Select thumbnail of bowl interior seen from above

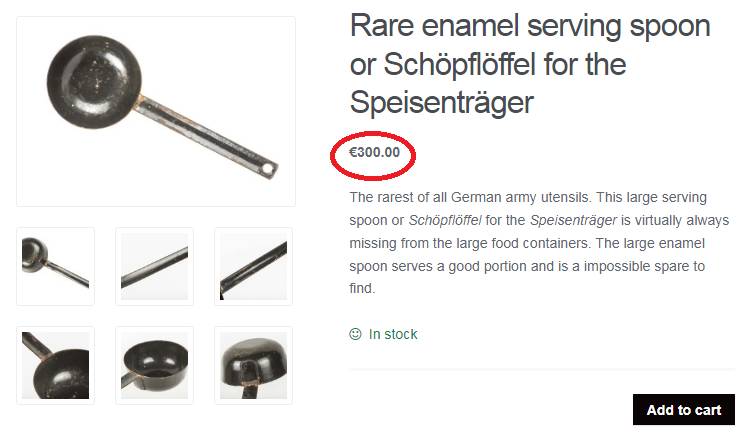(x=56, y=365)
